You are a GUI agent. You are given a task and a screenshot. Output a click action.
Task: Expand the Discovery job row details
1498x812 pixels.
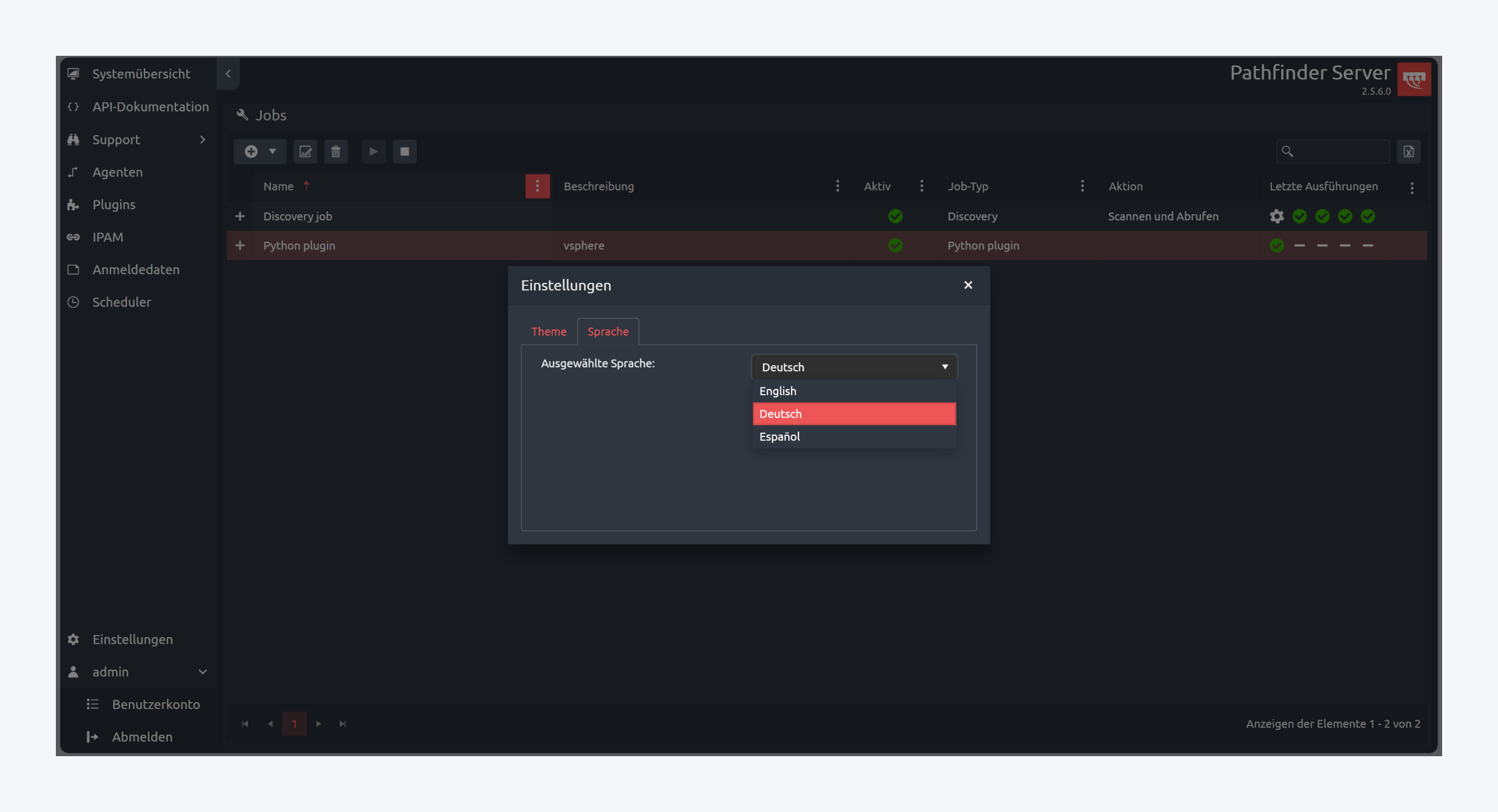click(240, 216)
